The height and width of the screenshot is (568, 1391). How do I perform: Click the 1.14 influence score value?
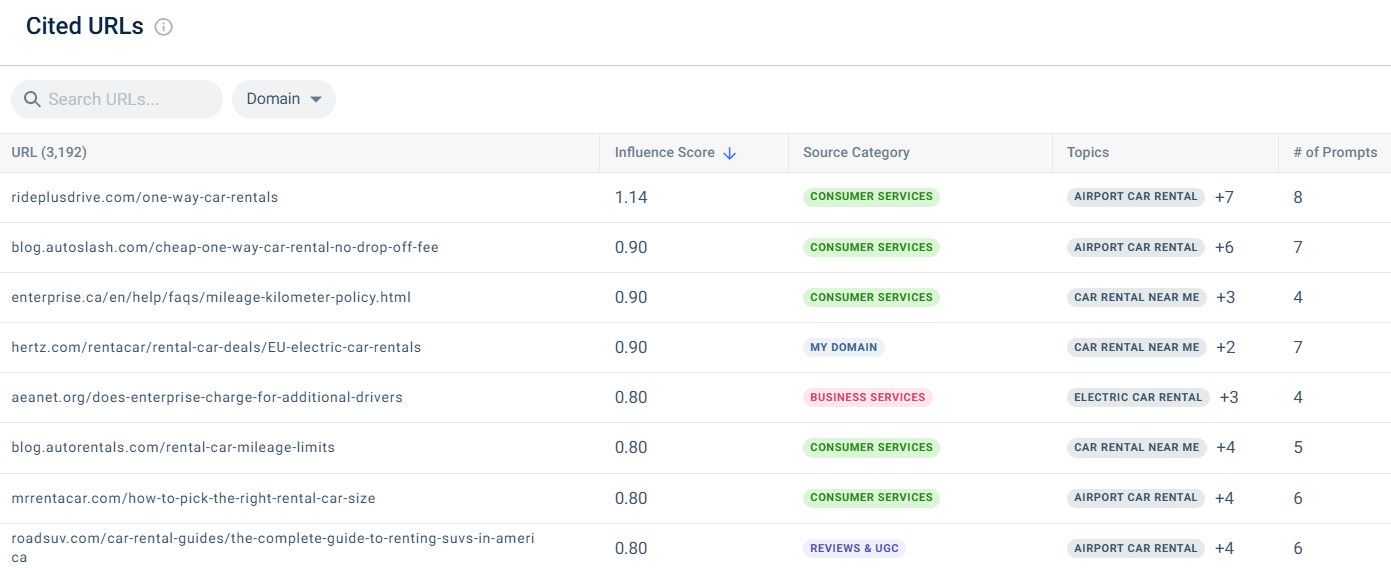(631, 197)
